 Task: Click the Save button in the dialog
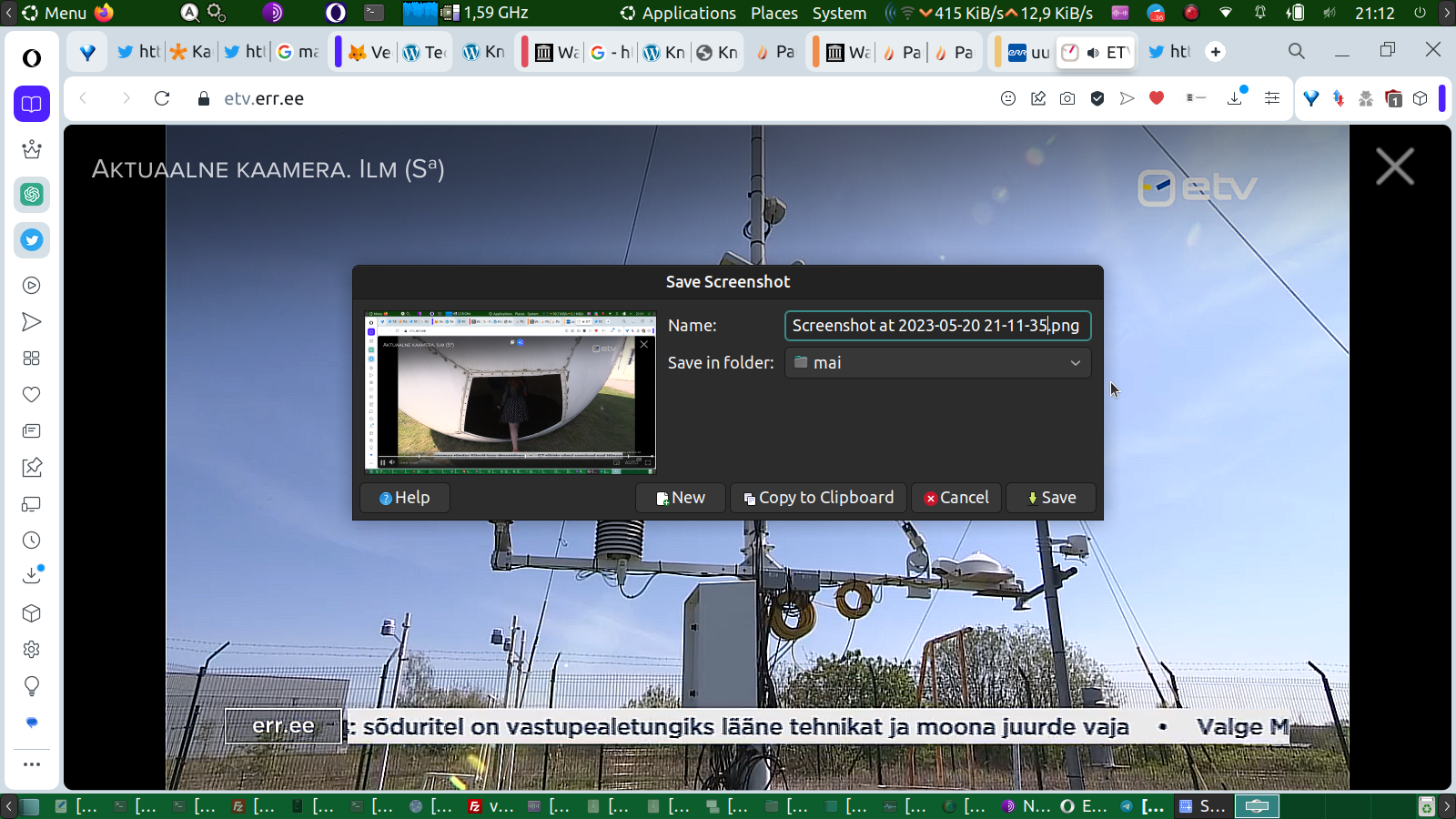1051,498
